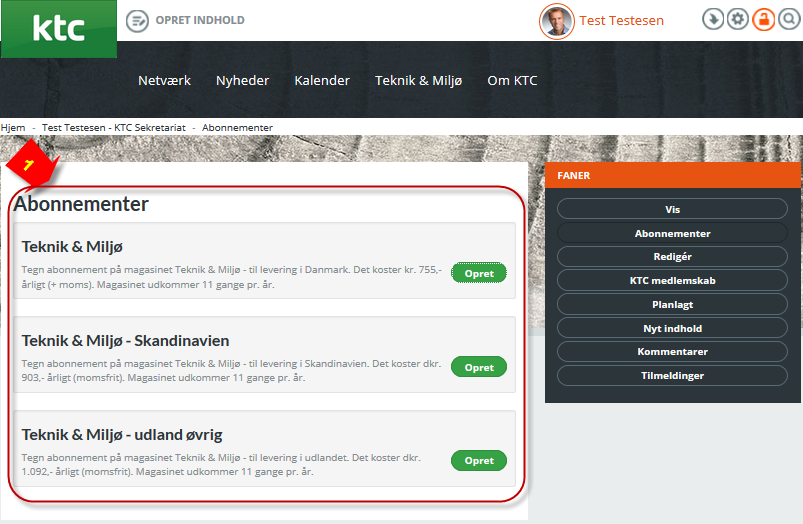Viewport: 803px width, 524px height.
Task: Open the settings gear icon
Action: (738, 19)
